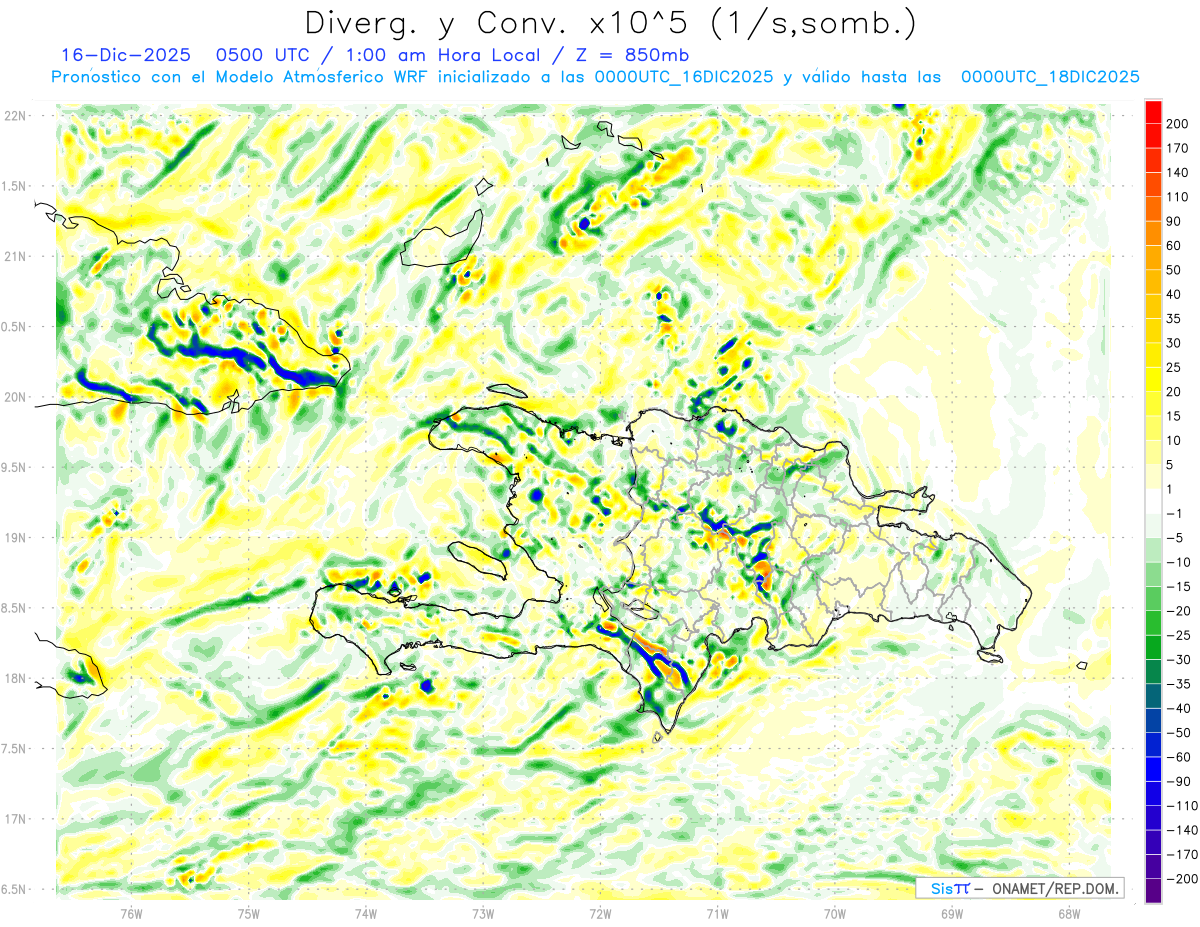The width and height of the screenshot is (1200, 927).
Task: Click the '76W' longitude label
Action: point(132,913)
